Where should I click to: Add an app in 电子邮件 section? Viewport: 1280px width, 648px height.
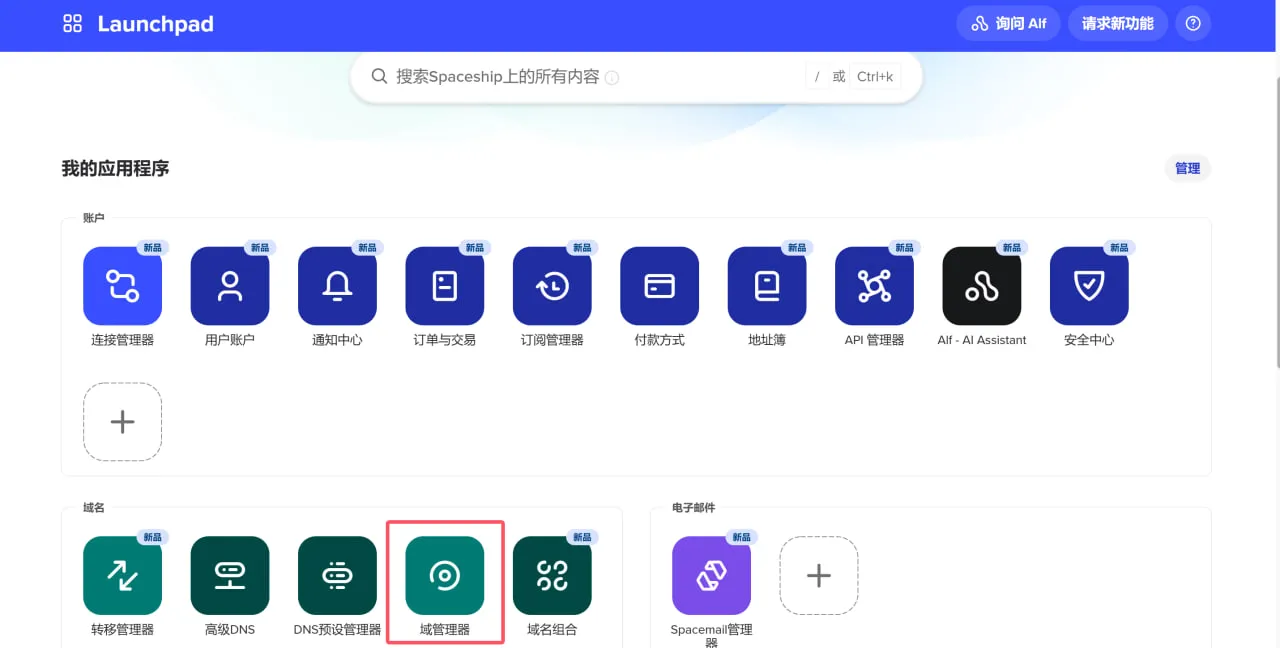click(x=819, y=575)
